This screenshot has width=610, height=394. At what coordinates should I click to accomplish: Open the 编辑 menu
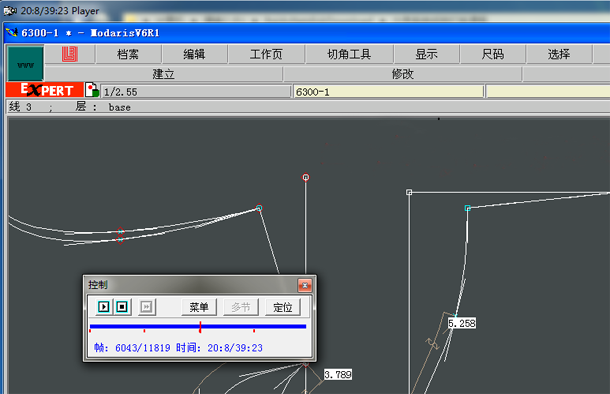click(x=194, y=54)
